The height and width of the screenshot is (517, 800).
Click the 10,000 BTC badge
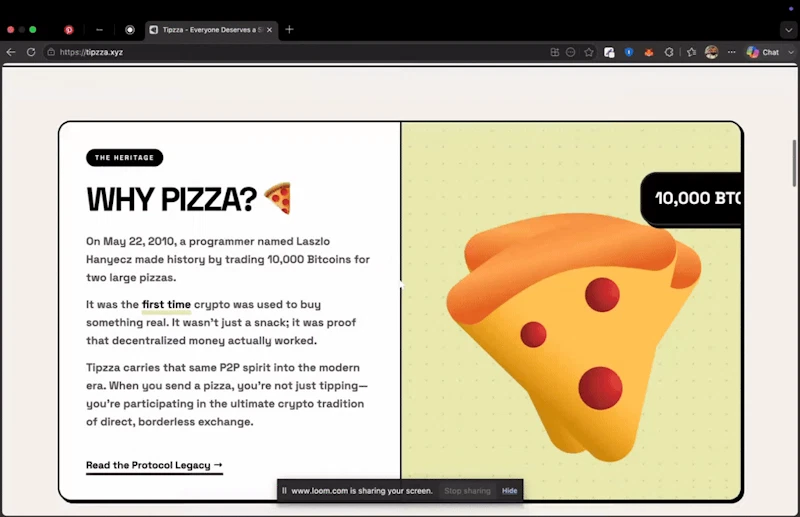[x=691, y=199]
